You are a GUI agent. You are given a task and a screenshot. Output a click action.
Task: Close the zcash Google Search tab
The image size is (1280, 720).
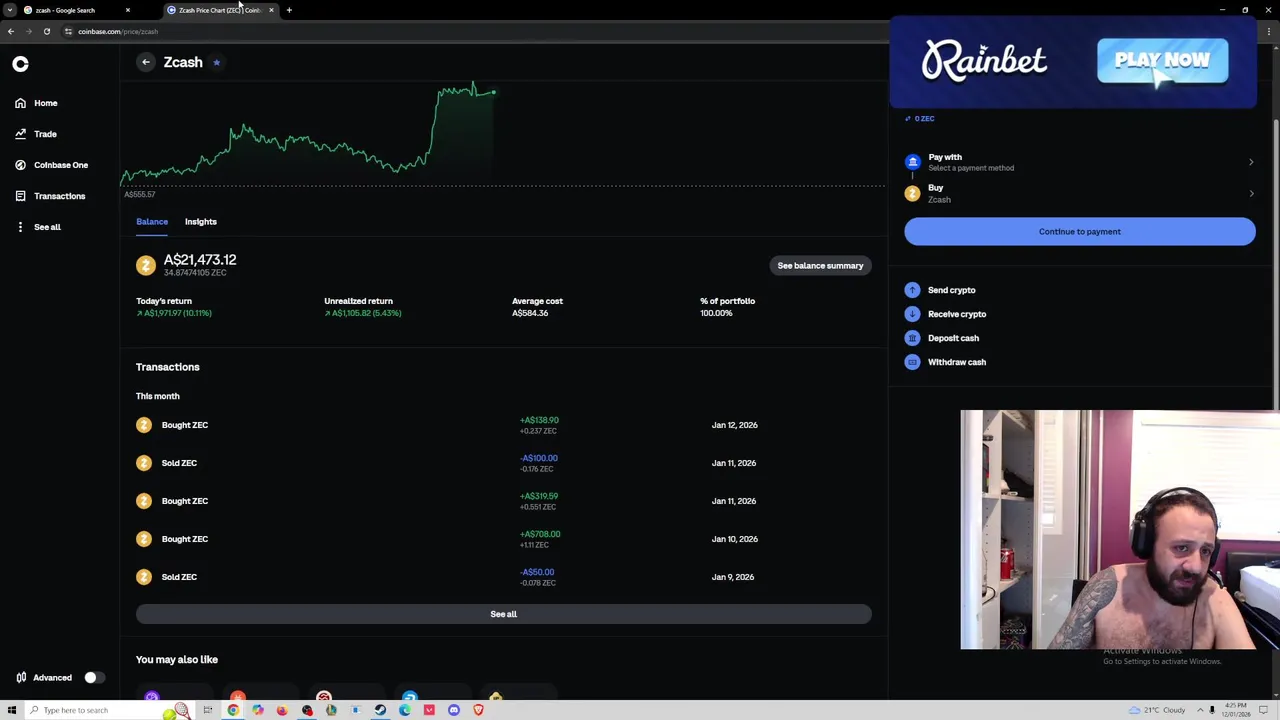click(128, 10)
